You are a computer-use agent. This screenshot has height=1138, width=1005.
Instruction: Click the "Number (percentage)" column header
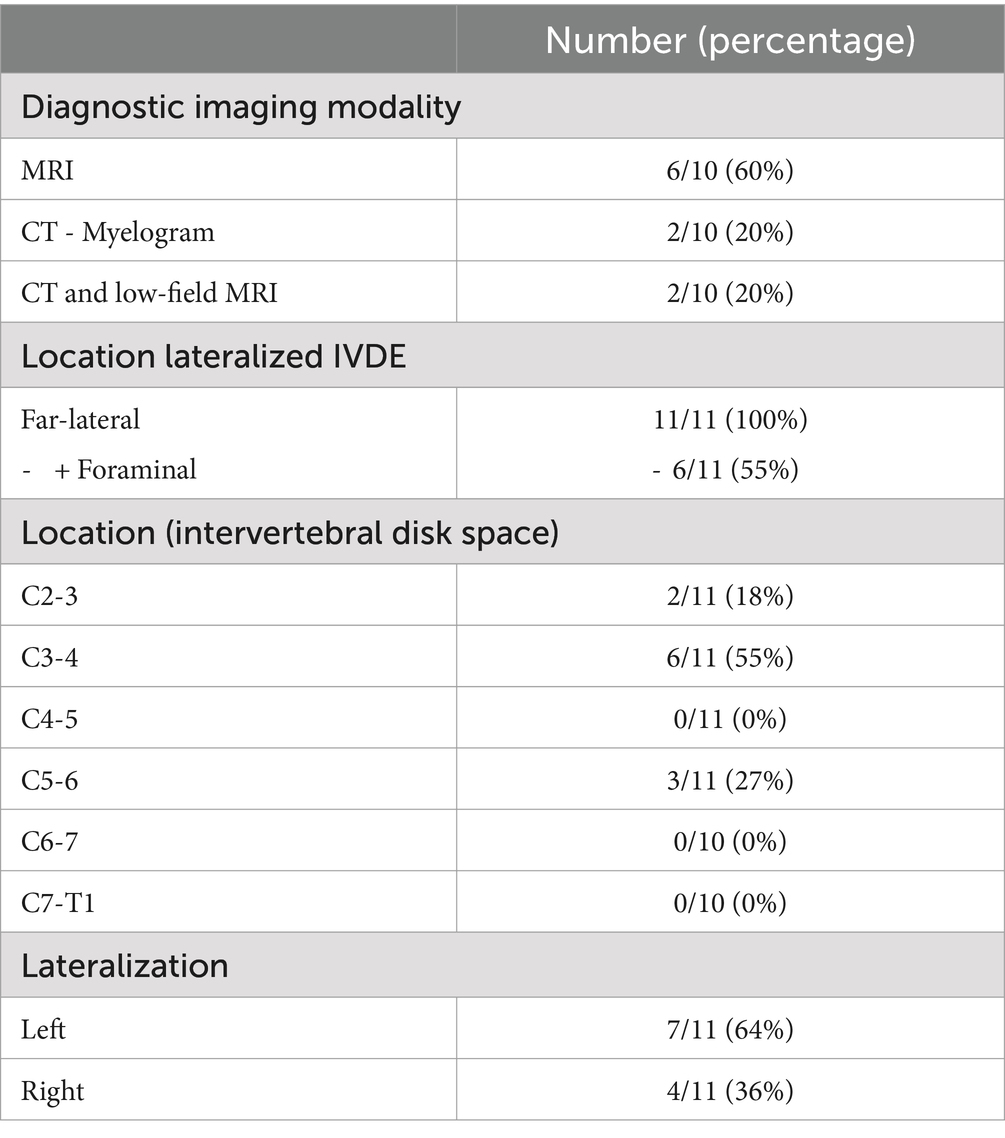730,40
